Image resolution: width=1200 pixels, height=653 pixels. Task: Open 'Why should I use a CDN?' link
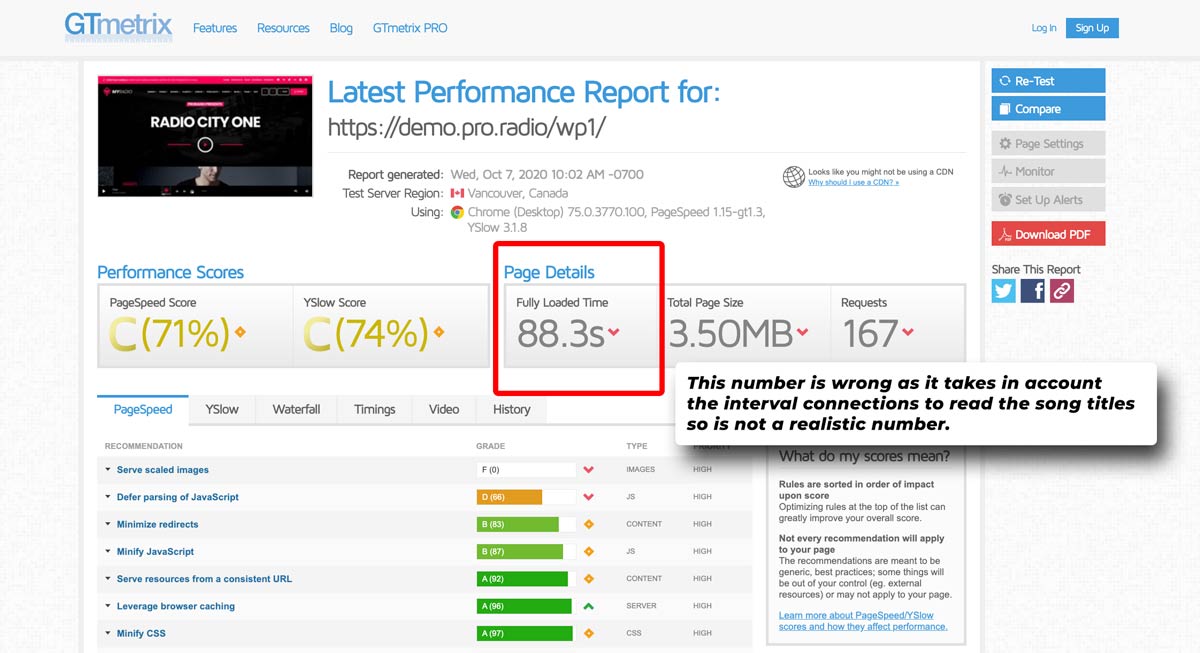click(x=853, y=183)
